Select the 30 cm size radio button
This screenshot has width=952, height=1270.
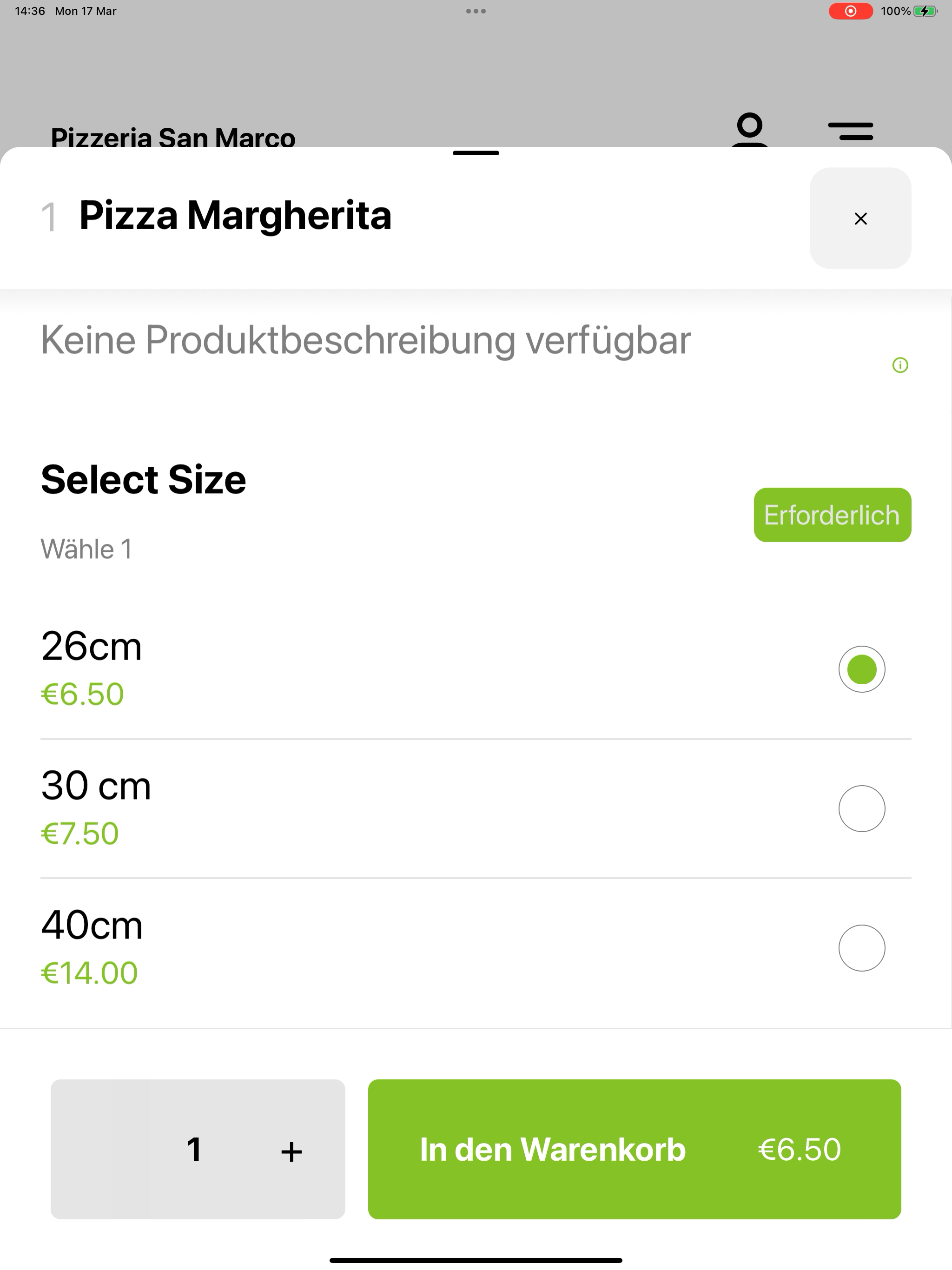click(861, 808)
